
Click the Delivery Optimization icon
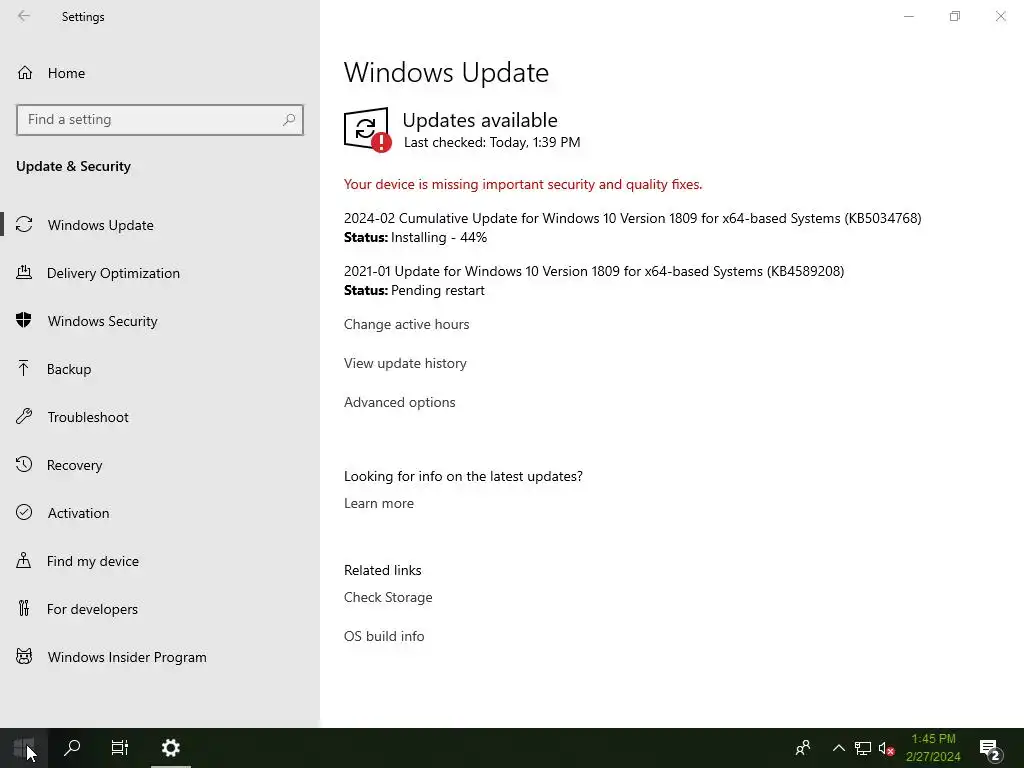[24, 272]
